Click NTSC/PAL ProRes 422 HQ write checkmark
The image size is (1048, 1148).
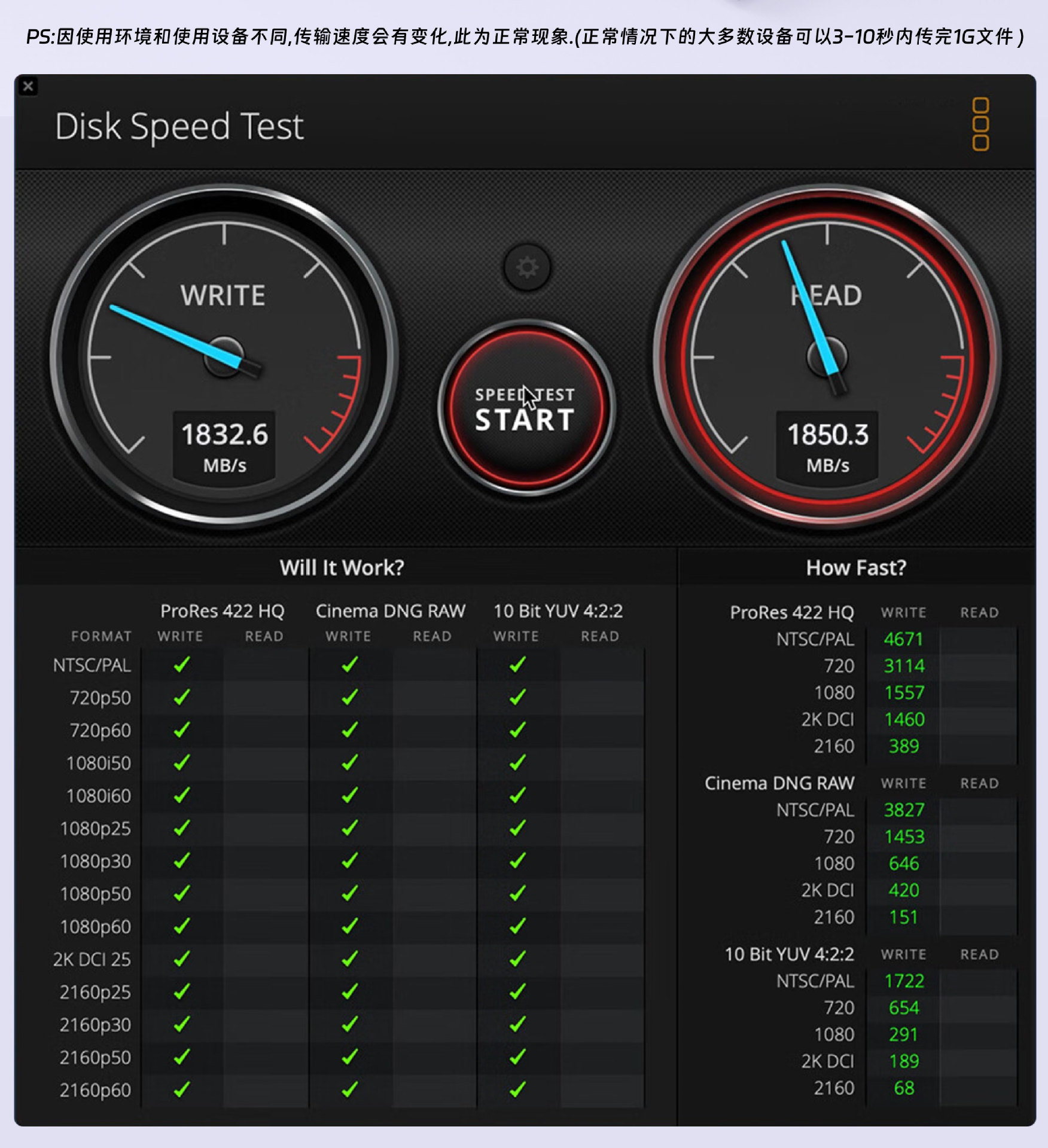[x=182, y=664]
